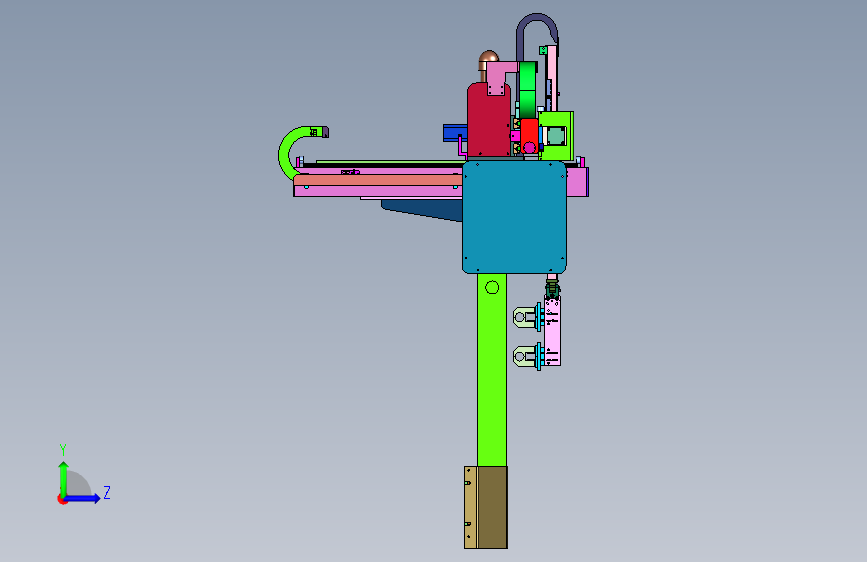Select the pink bracket atop crimson cover
This screenshot has height=562, width=867.
click(x=500, y=77)
